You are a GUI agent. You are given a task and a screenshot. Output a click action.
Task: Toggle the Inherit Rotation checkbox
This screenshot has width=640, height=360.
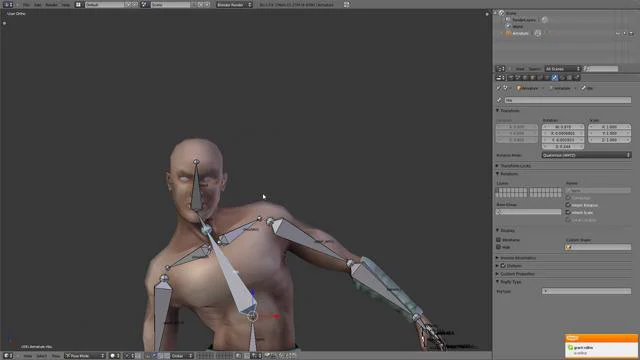(x=568, y=205)
